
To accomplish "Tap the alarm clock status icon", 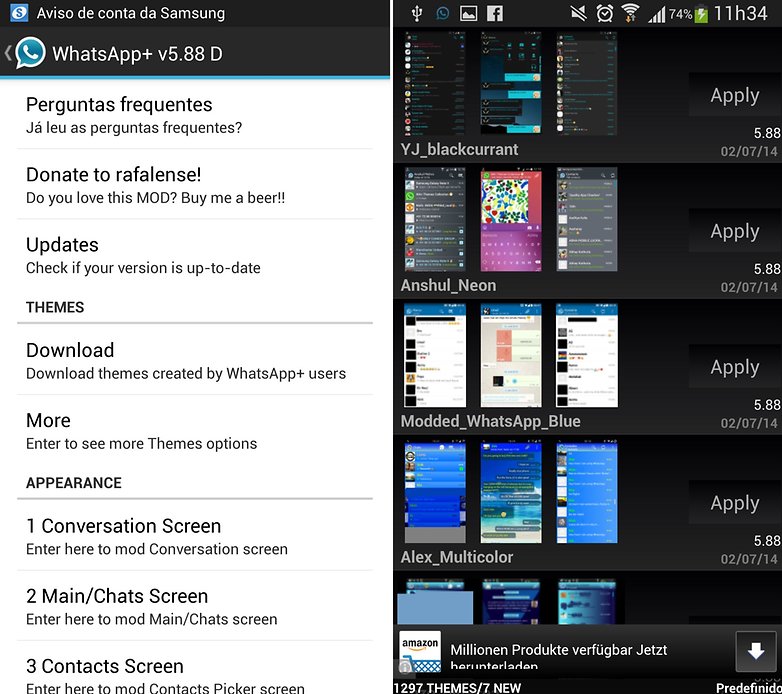I will coord(604,13).
